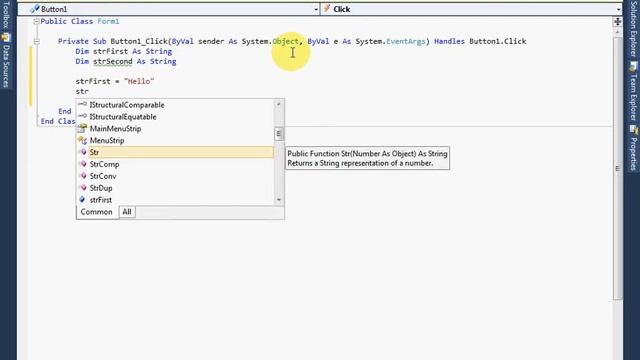Image resolution: width=640 pixels, height=360 pixels.
Task: Click IntelliSense list scroll up arrow
Action: tap(279, 104)
